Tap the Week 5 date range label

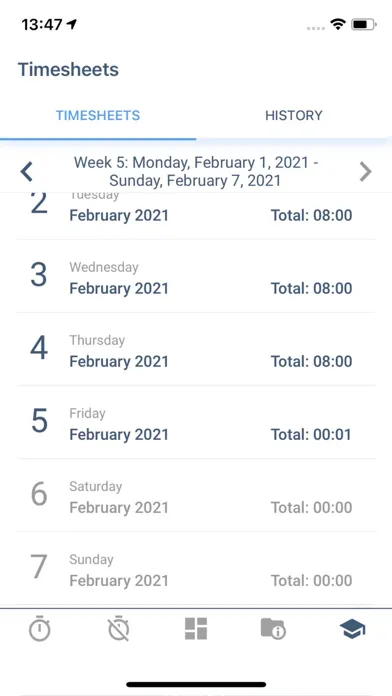coord(195,172)
